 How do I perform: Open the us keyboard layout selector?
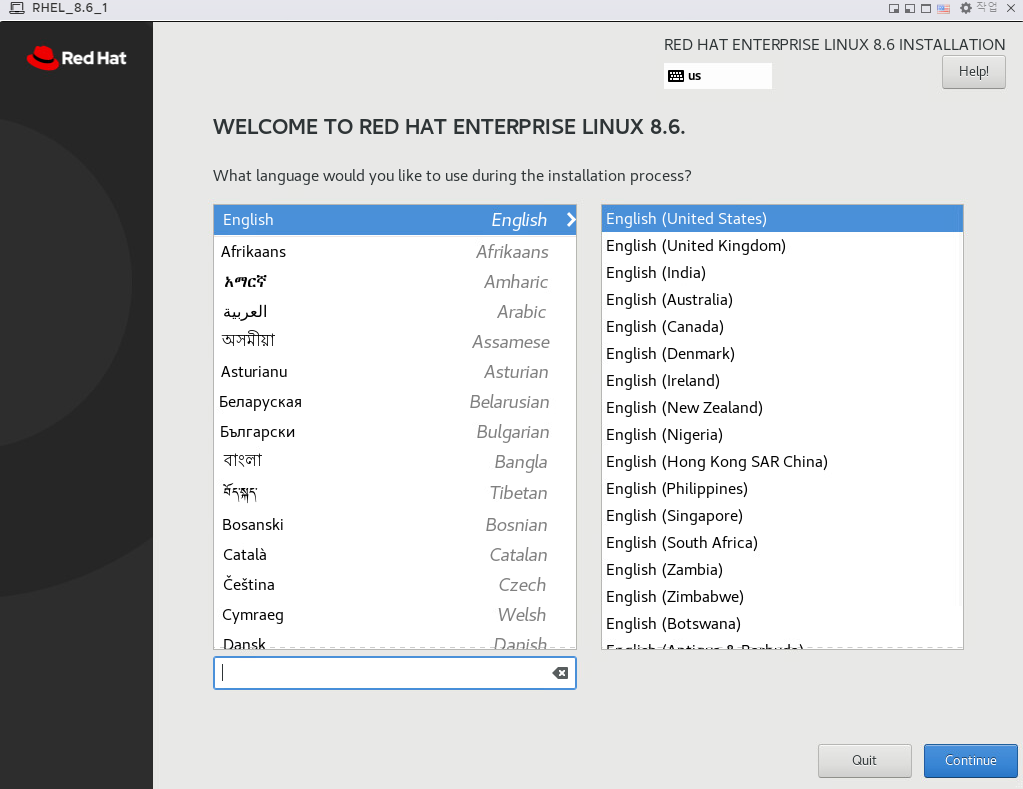(x=717, y=76)
